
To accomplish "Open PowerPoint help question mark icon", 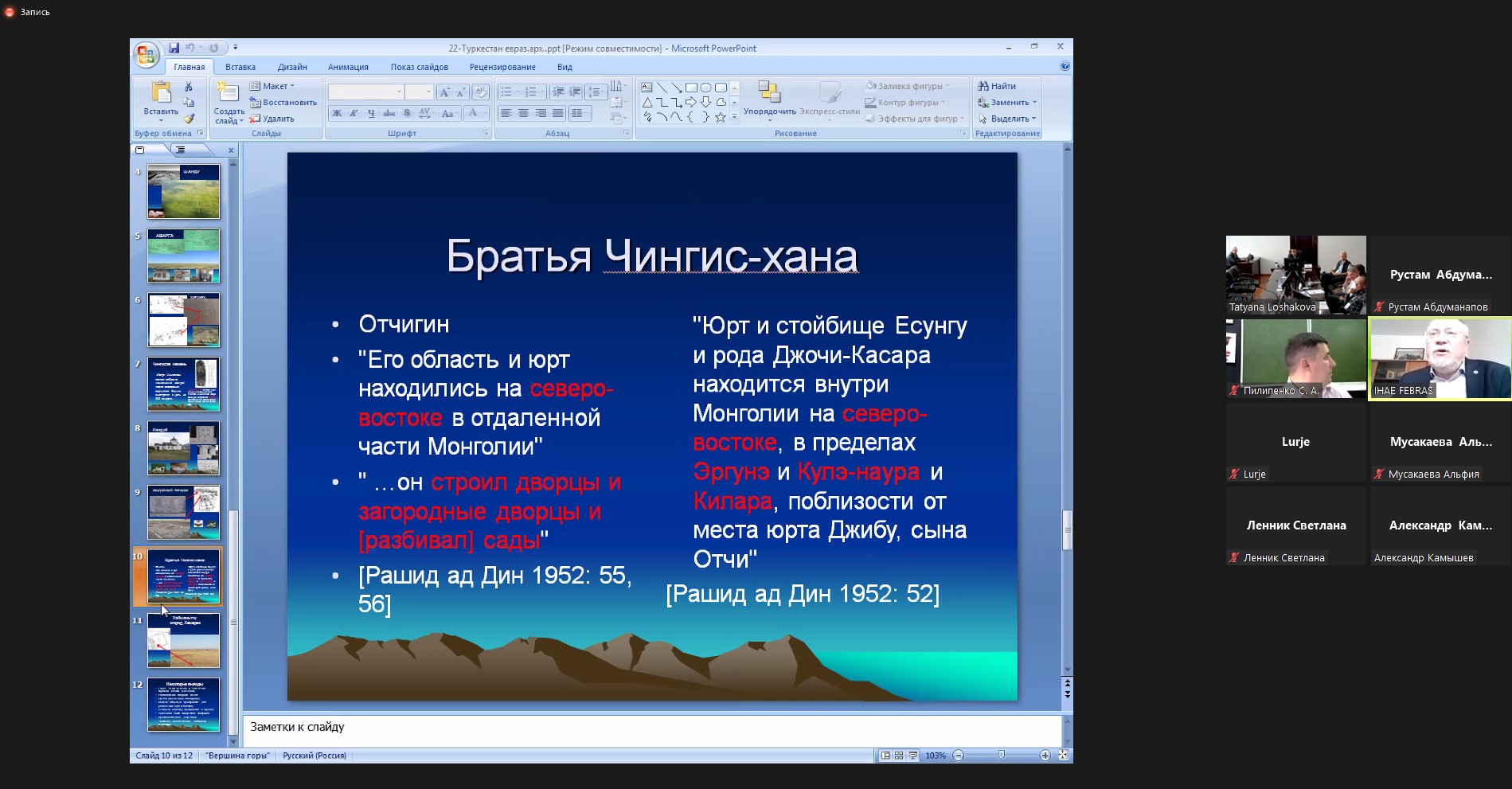I will click(1065, 67).
